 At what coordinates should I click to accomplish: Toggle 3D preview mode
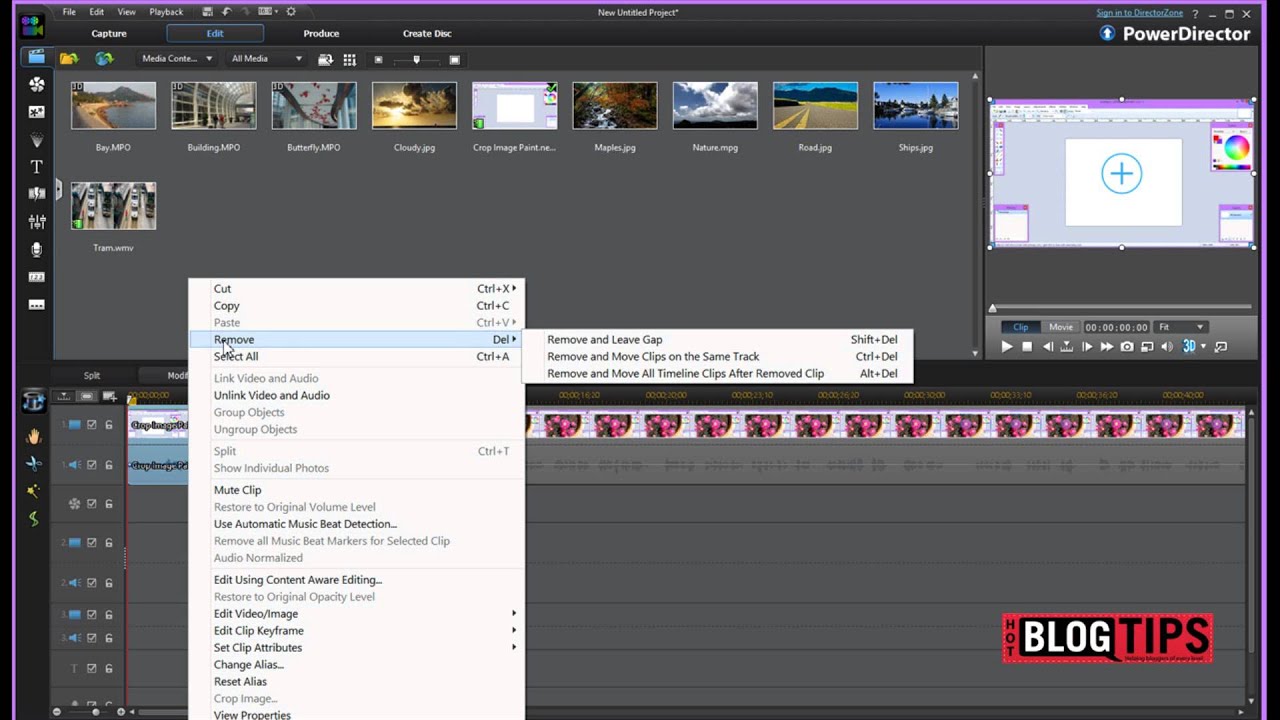1189,347
